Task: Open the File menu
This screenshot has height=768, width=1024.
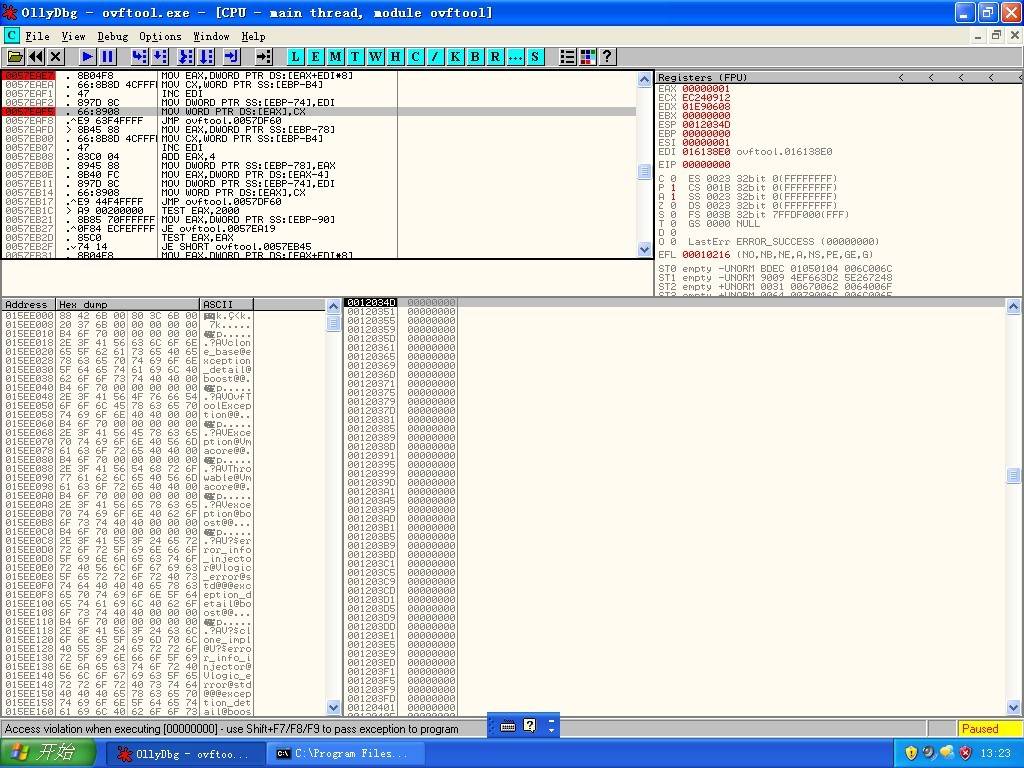Action: (x=37, y=36)
